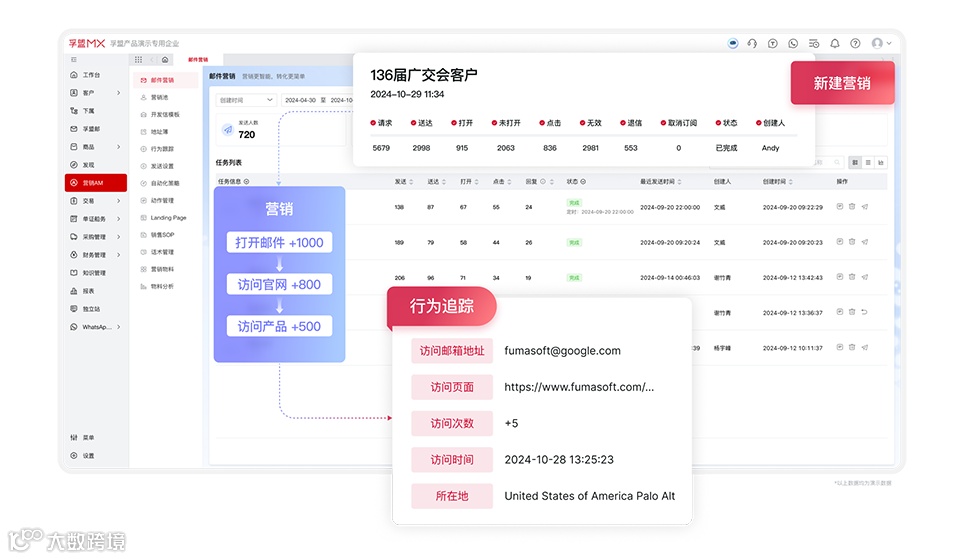Click the circled T icon in top bar
The height and width of the screenshot is (559, 964).
point(773,43)
